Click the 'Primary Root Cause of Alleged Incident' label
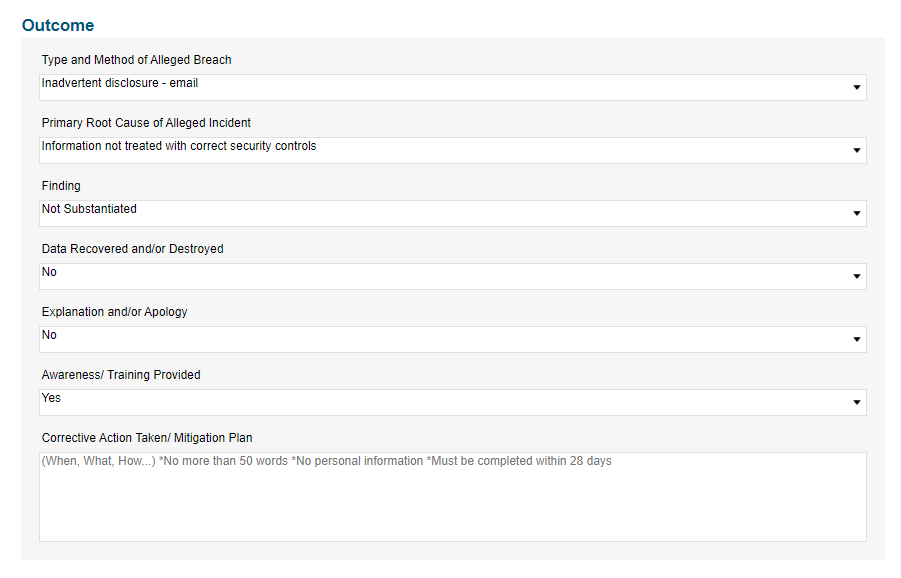Viewport: 901px width, 578px height. (146, 123)
